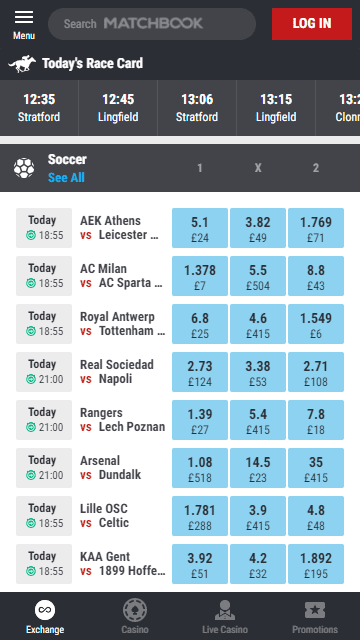
Task: Back Tottenham at 1.549 odds
Action: pos(316,324)
